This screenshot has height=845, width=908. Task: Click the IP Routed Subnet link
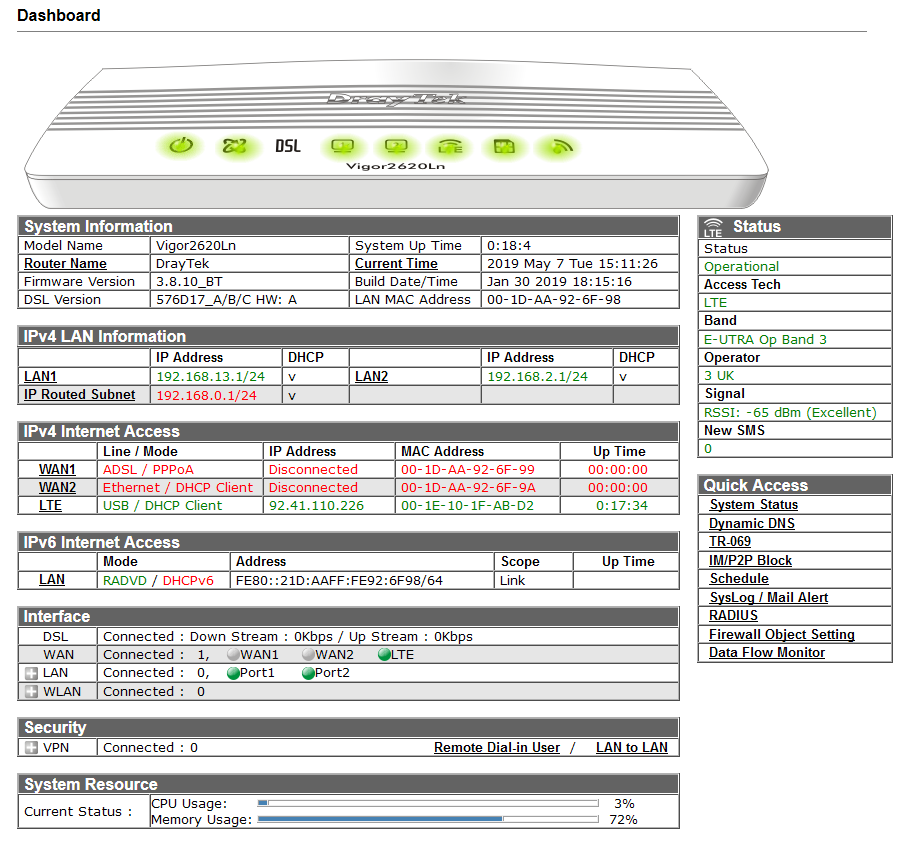(79, 394)
